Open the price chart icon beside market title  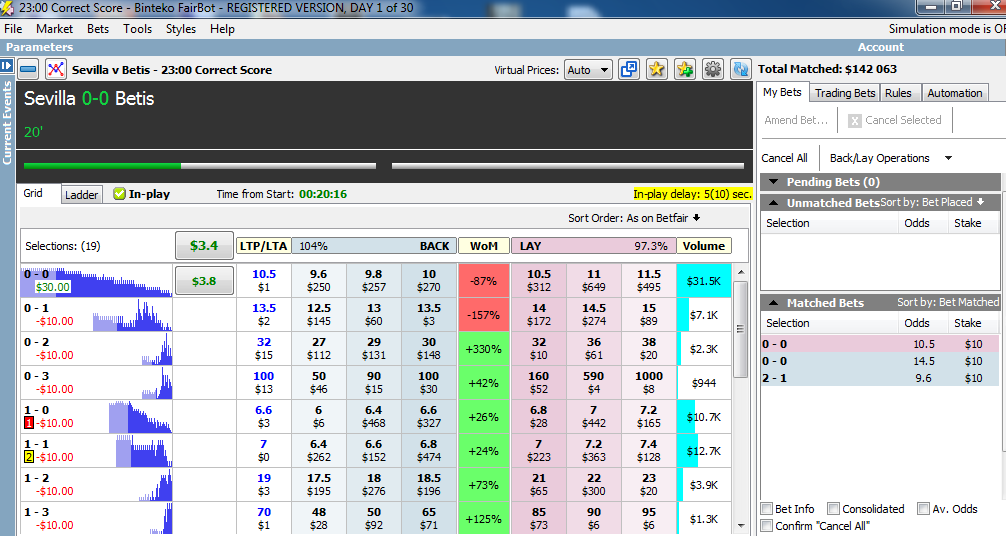pos(56,69)
